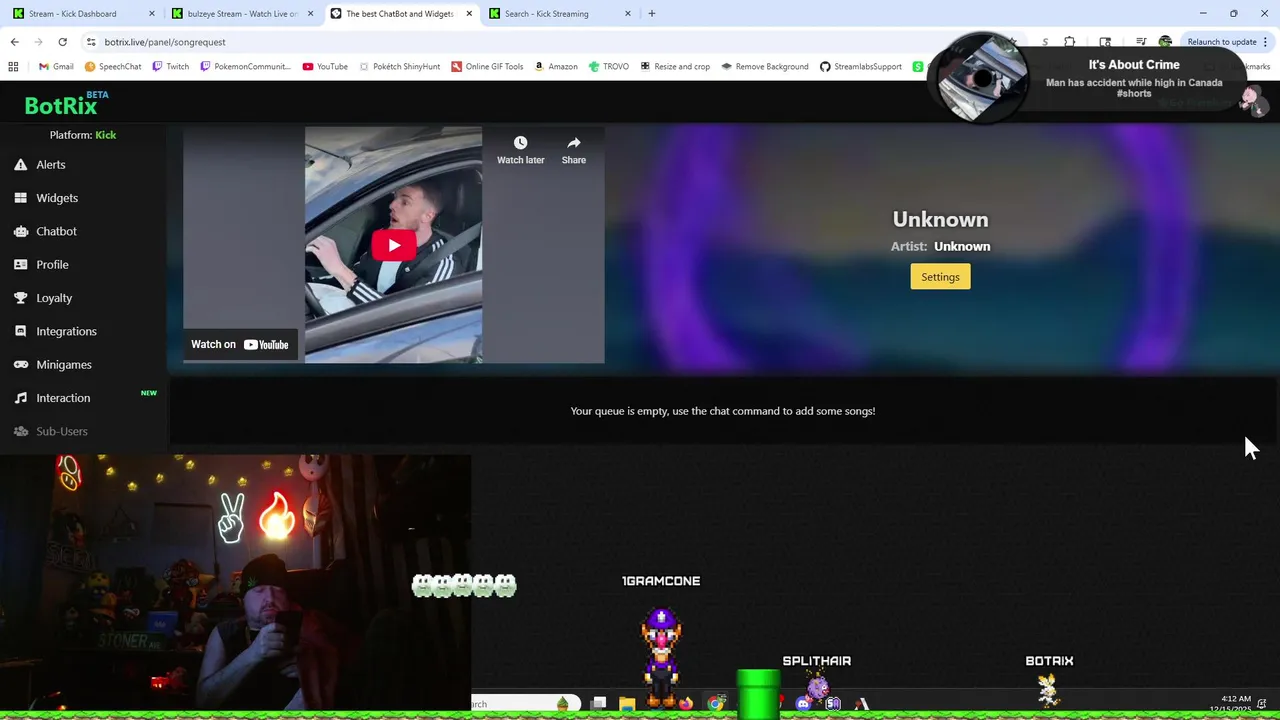Close the Search - Kick Streaming tab
This screenshot has width=1280, height=720.
628,14
